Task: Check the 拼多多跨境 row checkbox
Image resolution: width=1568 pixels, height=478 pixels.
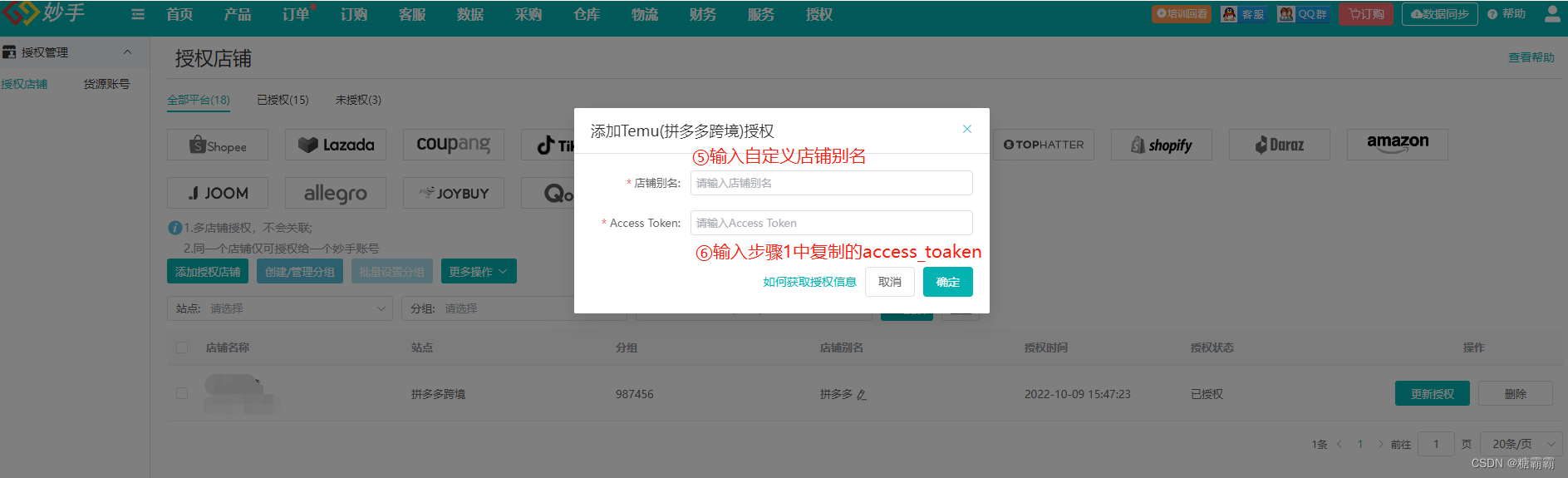Action: tap(182, 393)
